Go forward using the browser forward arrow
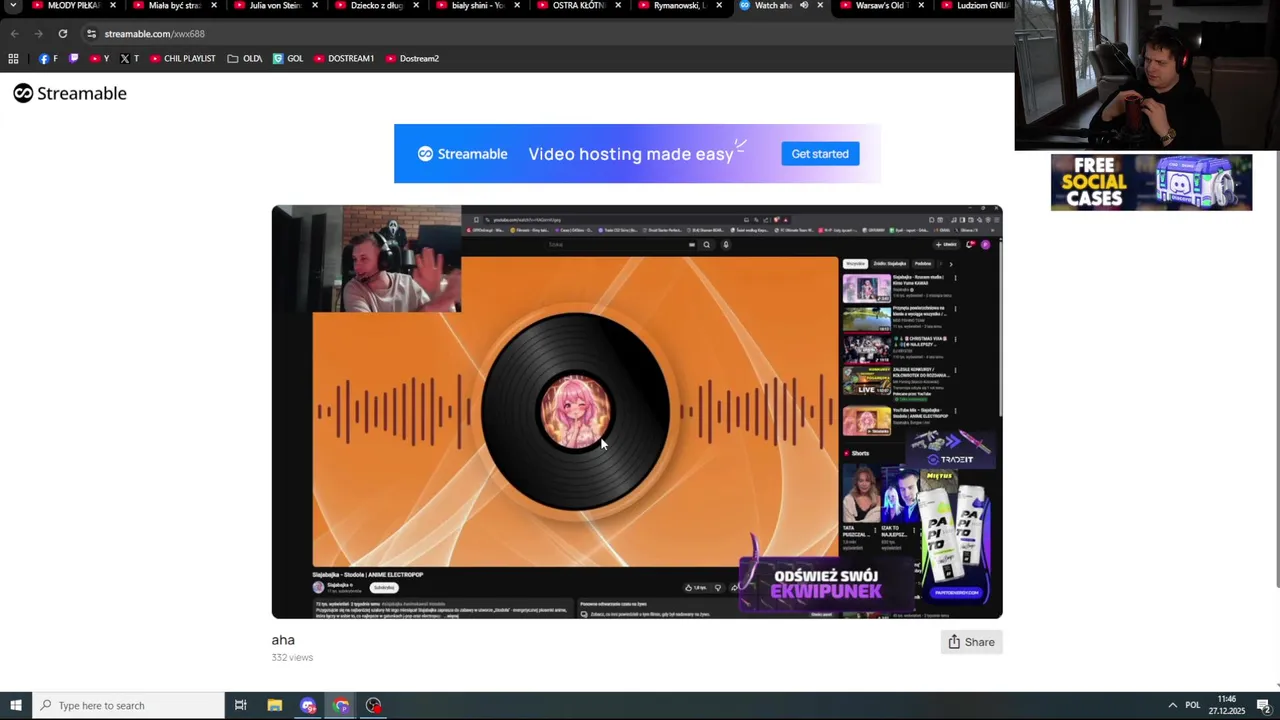This screenshot has height=720, width=1280. [38, 33]
